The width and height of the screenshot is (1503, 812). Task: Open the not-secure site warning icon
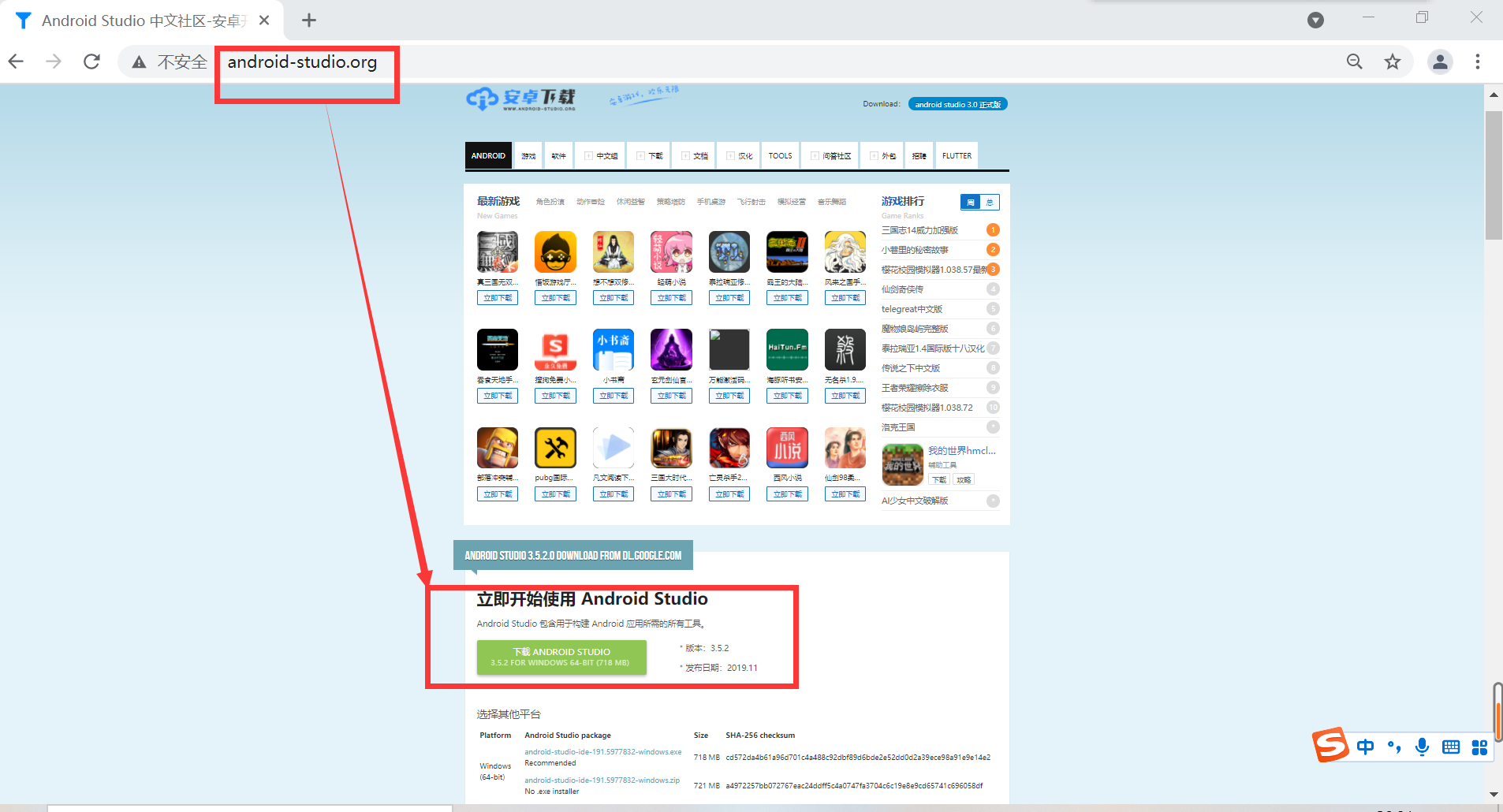[139, 62]
